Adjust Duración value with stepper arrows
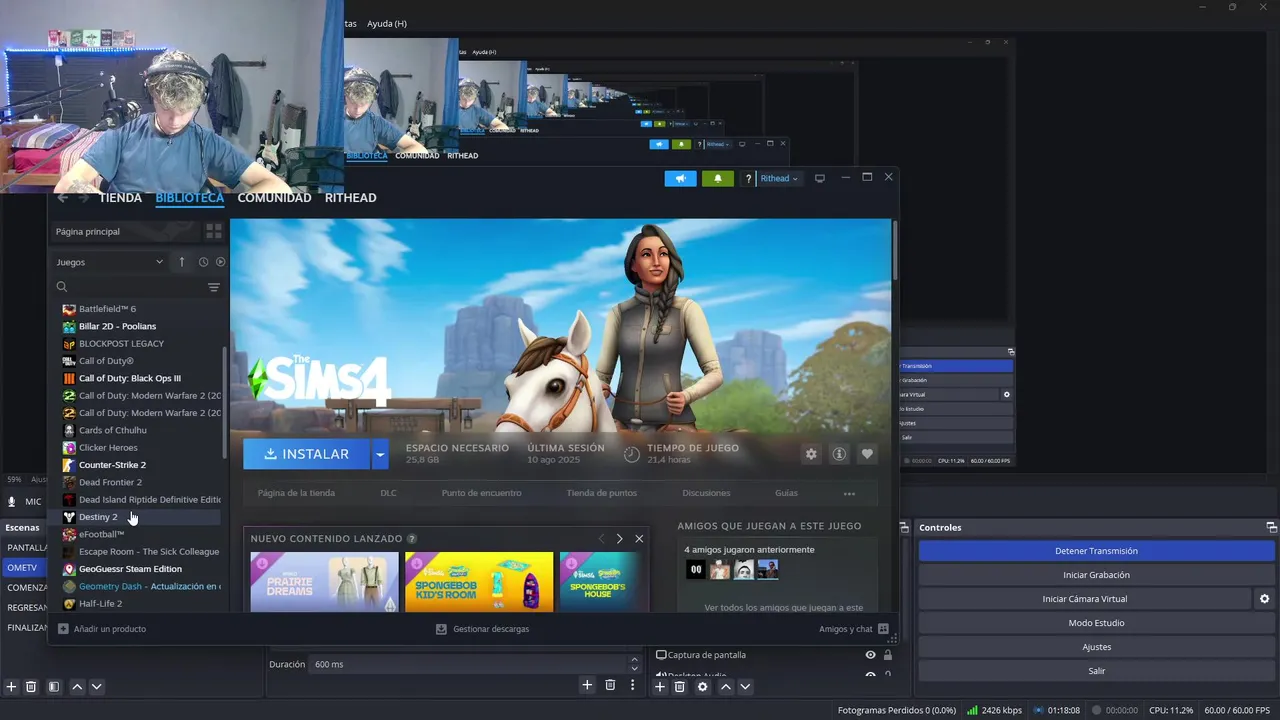Image resolution: width=1280 pixels, height=720 pixels. pyautogui.click(x=634, y=664)
